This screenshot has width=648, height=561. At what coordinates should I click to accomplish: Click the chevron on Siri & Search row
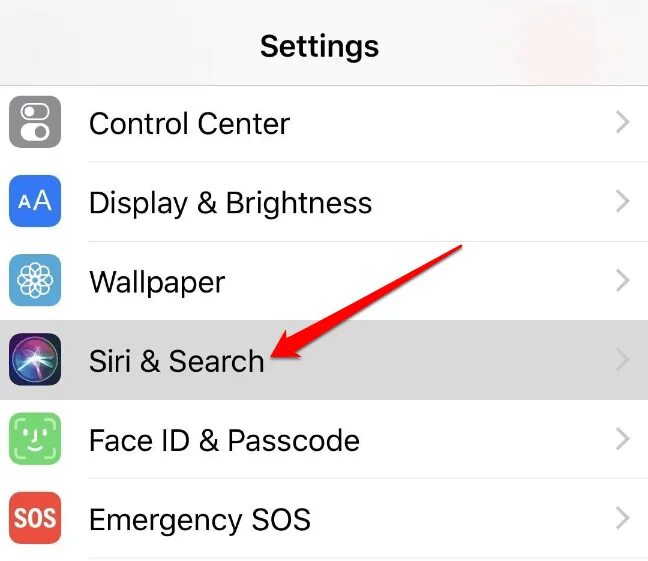pos(622,360)
